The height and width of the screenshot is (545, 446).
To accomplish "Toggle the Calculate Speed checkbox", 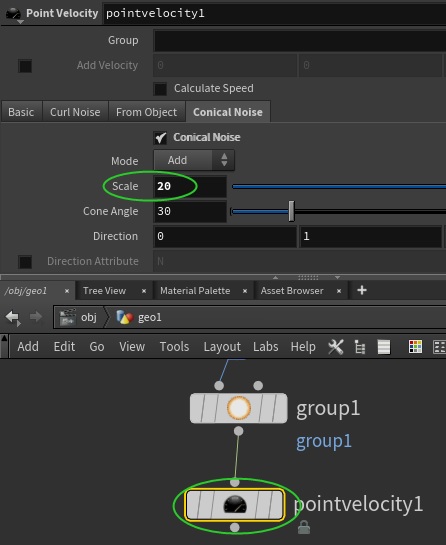I will click(x=160, y=89).
